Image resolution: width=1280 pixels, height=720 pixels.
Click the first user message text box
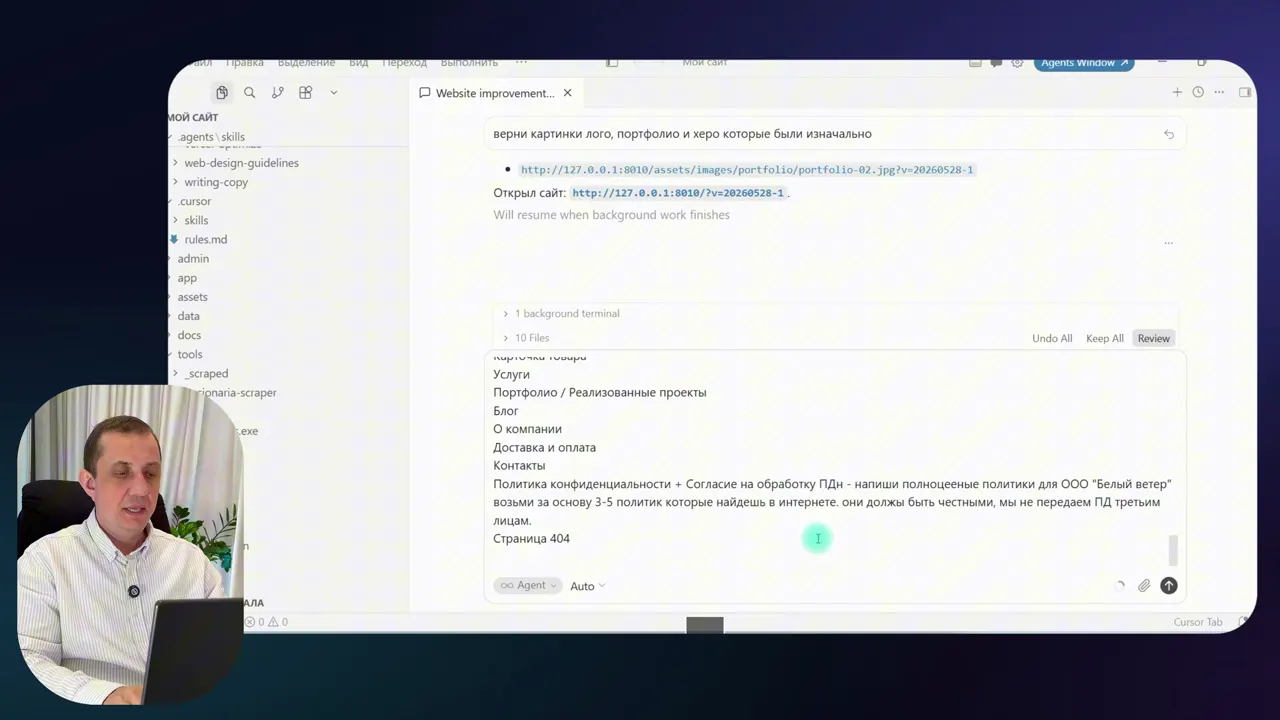[x=835, y=134]
